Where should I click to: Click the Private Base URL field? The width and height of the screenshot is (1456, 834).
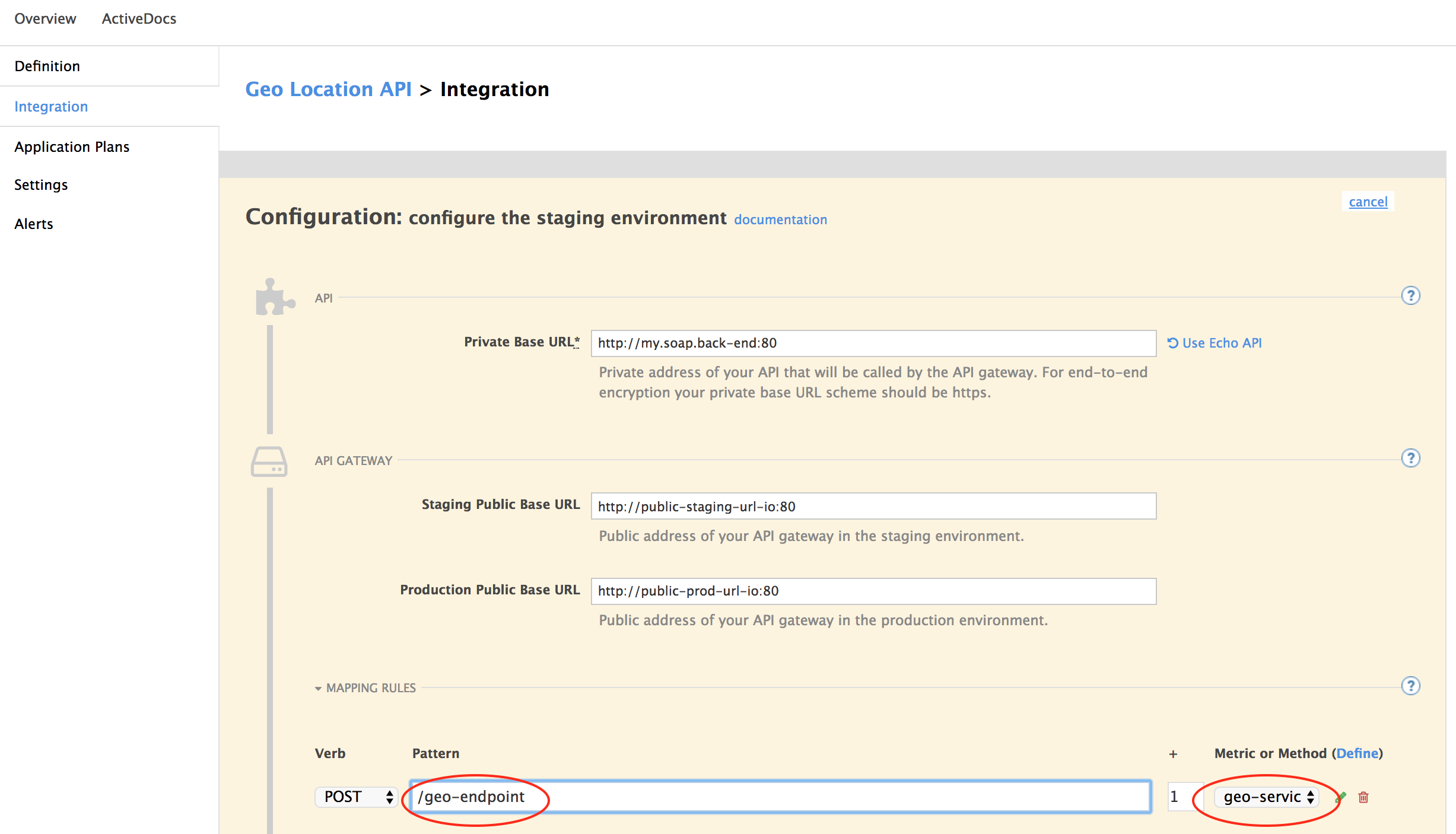pos(873,343)
